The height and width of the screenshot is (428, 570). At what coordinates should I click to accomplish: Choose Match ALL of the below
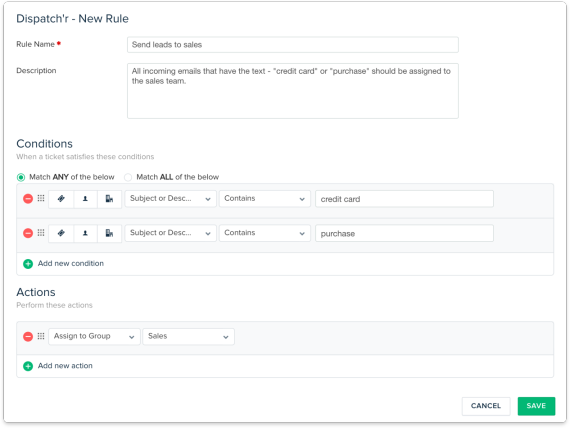pyautogui.click(x=128, y=177)
